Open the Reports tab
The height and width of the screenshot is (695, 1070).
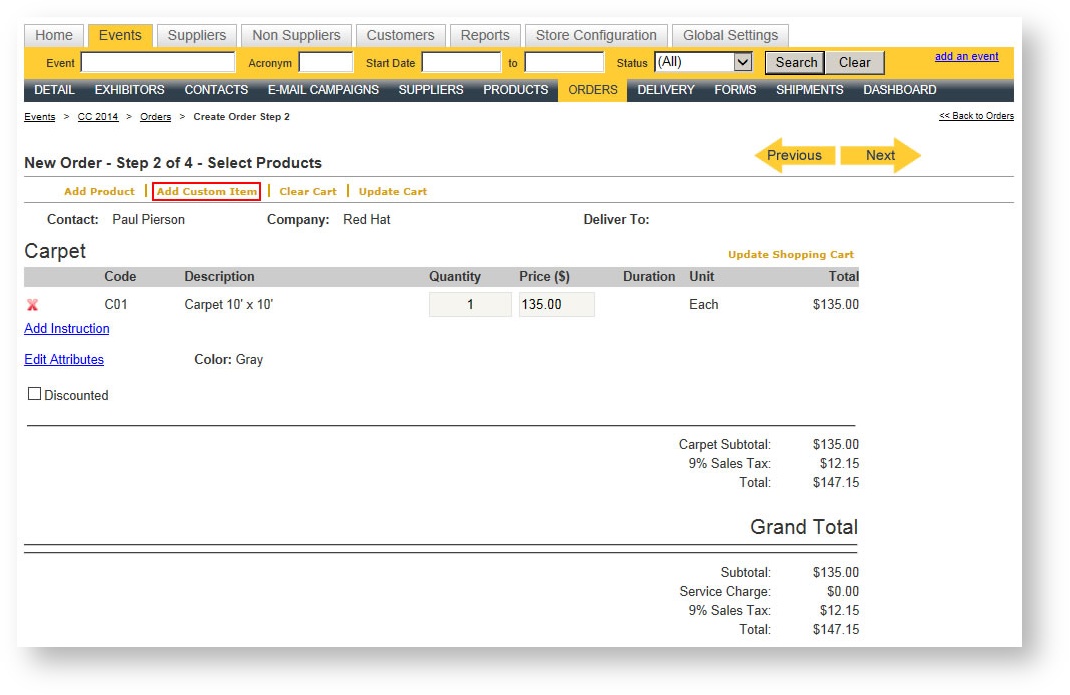[x=485, y=35]
